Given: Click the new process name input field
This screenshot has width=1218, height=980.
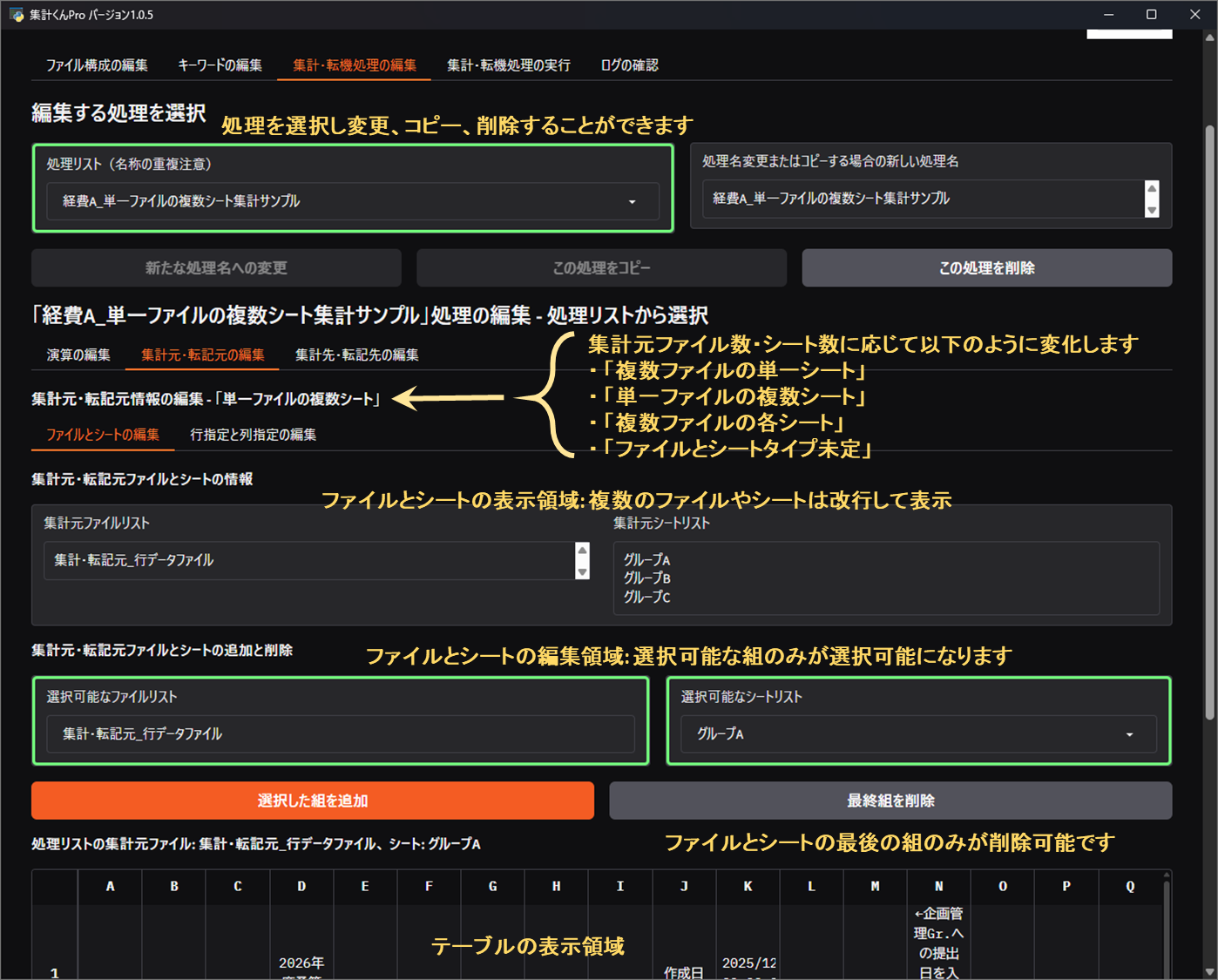Looking at the screenshot, I should tap(924, 199).
